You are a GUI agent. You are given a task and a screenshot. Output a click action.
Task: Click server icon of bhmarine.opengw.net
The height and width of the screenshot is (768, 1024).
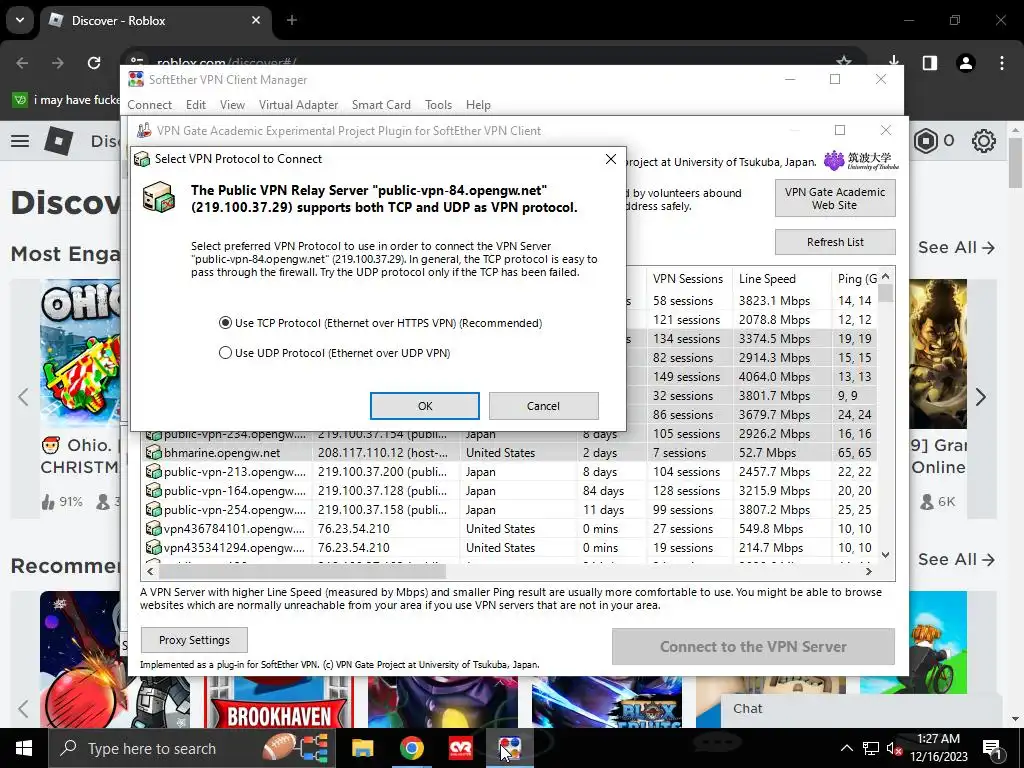153,453
